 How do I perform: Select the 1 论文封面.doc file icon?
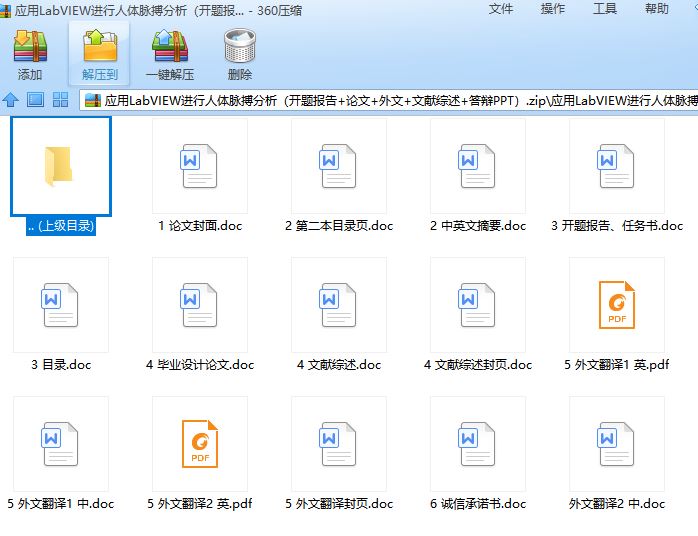point(199,166)
